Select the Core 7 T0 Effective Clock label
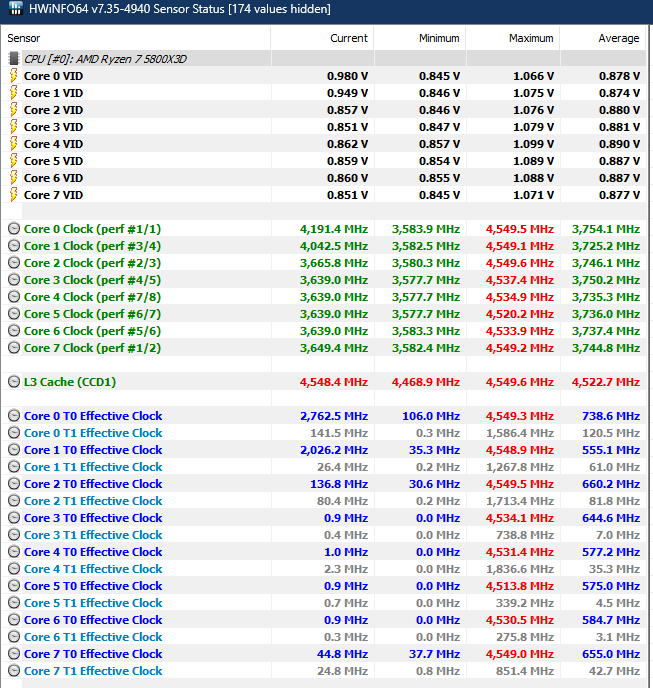 (x=93, y=654)
